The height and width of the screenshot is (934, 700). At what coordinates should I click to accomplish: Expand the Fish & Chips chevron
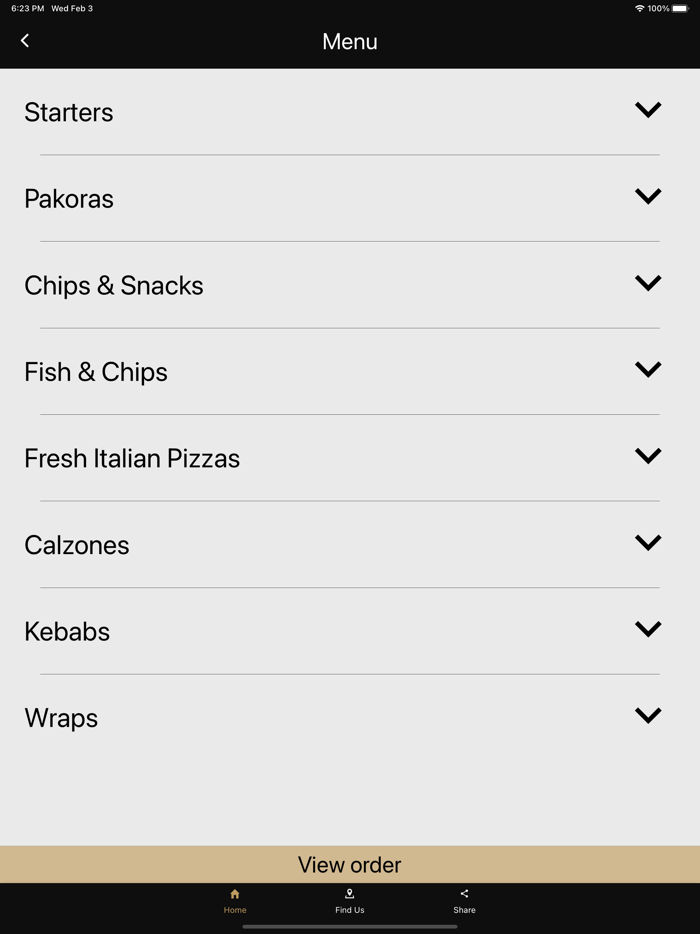[648, 369]
